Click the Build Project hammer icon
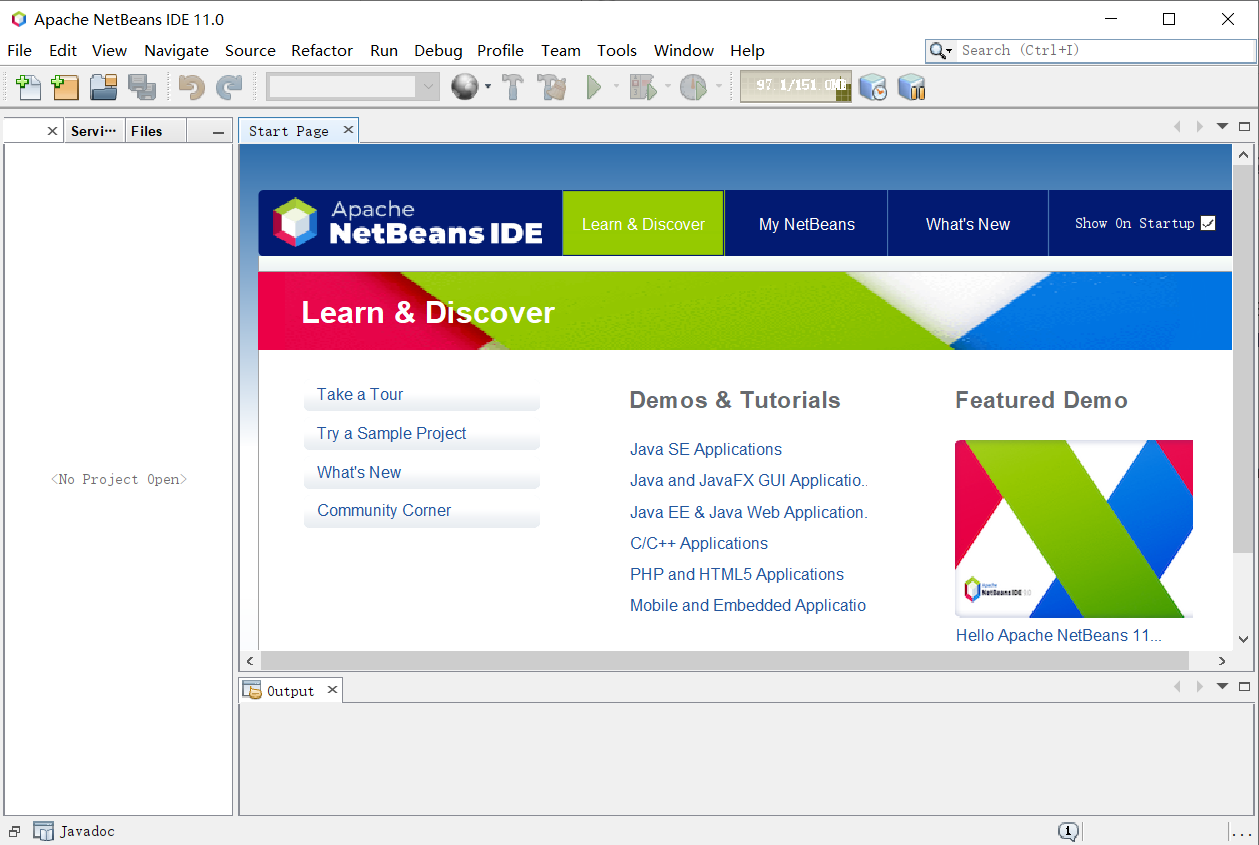Viewport: 1259px width, 845px height. (513, 87)
